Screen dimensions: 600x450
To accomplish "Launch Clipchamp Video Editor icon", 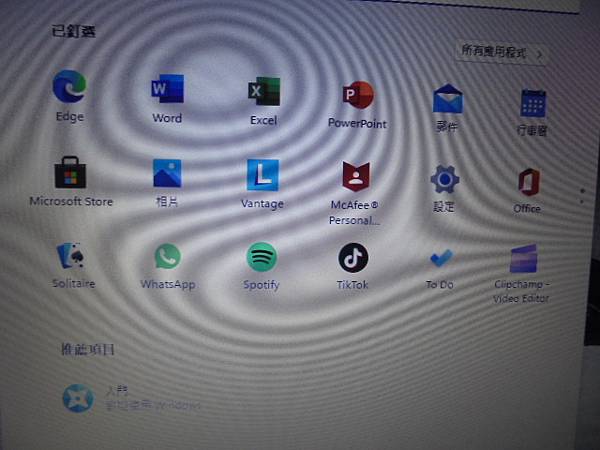I will click(524, 259).
